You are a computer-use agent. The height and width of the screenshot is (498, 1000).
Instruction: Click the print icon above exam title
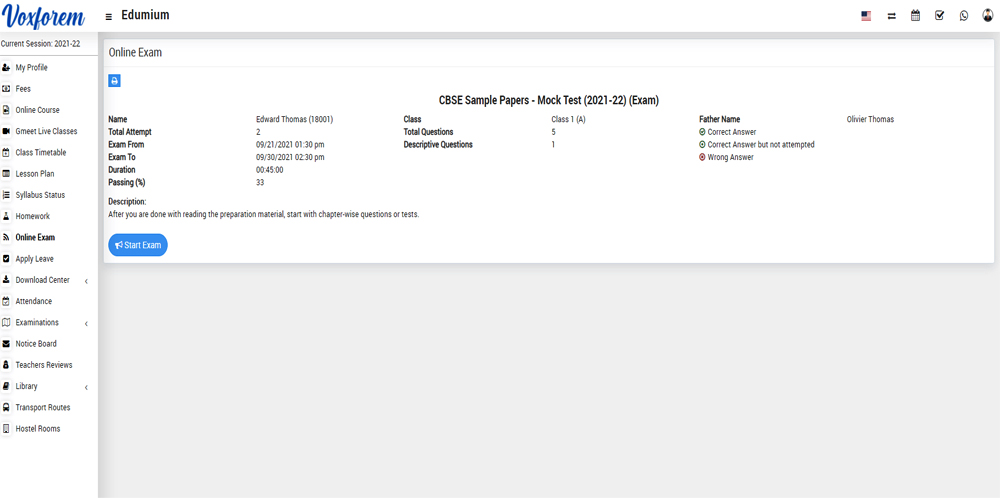tap(114, 81)
